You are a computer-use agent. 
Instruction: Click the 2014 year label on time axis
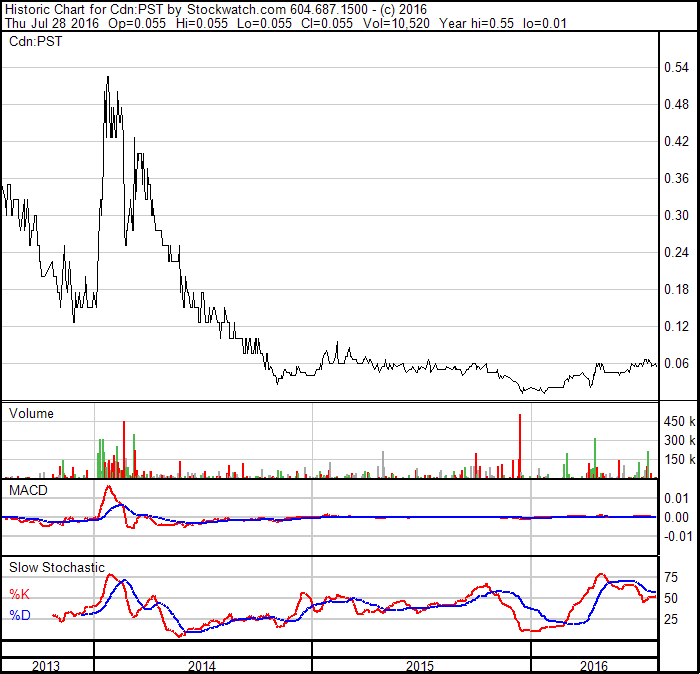point(202,666)
